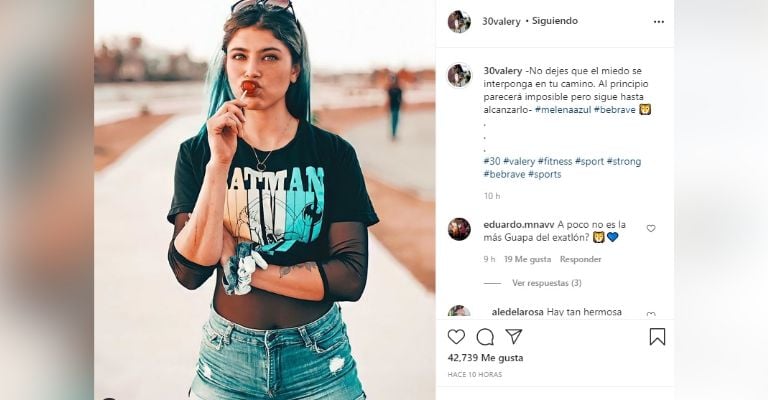The height and width of the screenshot is (400, 768).
Task: Click Responder under eduardo.mnavv's comment
Action: tap(580, 259)
